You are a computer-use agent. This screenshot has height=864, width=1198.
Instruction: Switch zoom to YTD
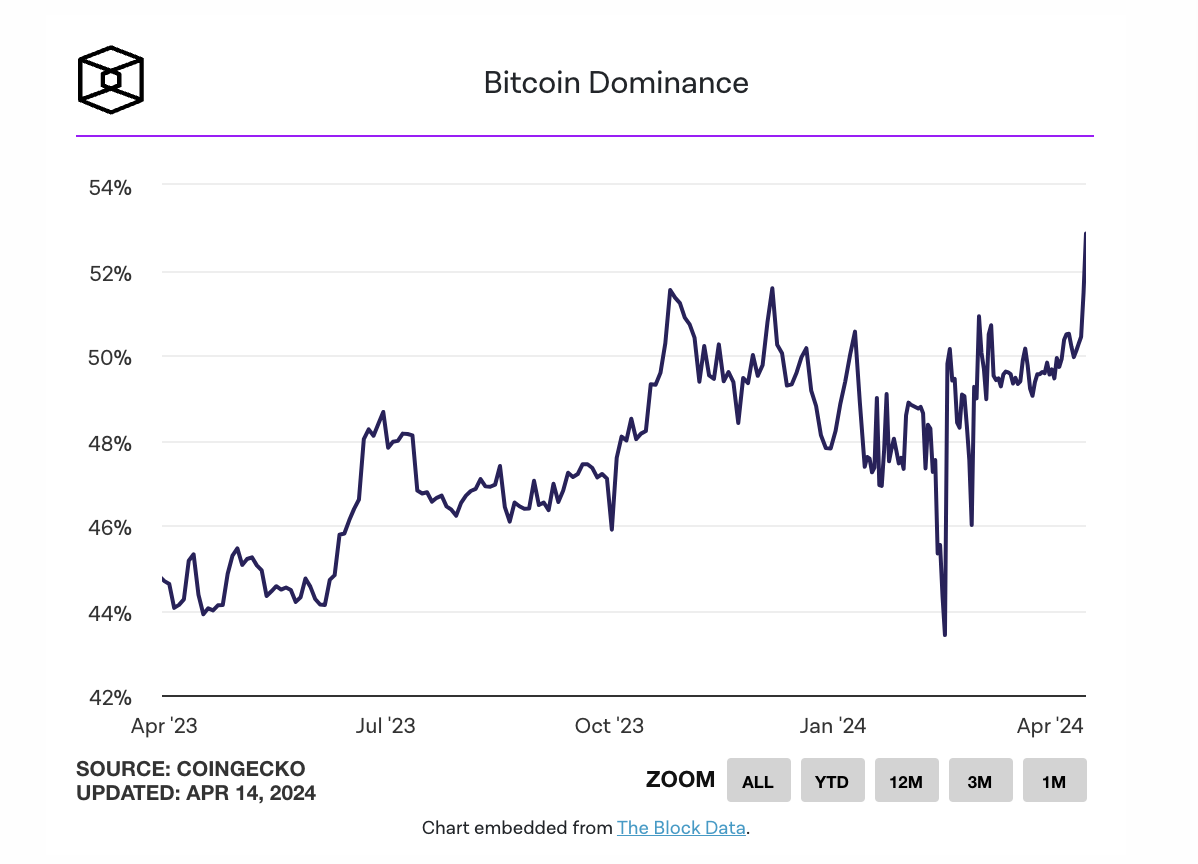[832, 781]
